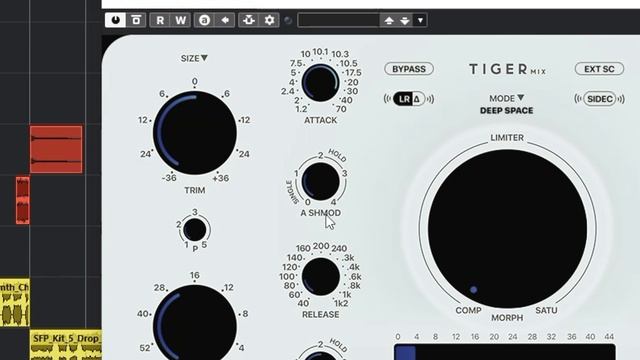Click the SIDEC listen button
The image size is (640, 360).
click(599, 99)
